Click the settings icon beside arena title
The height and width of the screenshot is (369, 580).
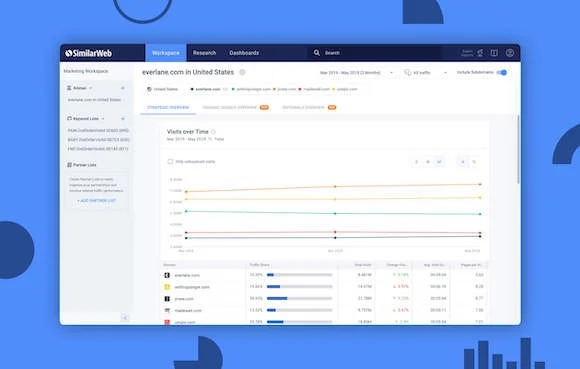coord(242,72)
